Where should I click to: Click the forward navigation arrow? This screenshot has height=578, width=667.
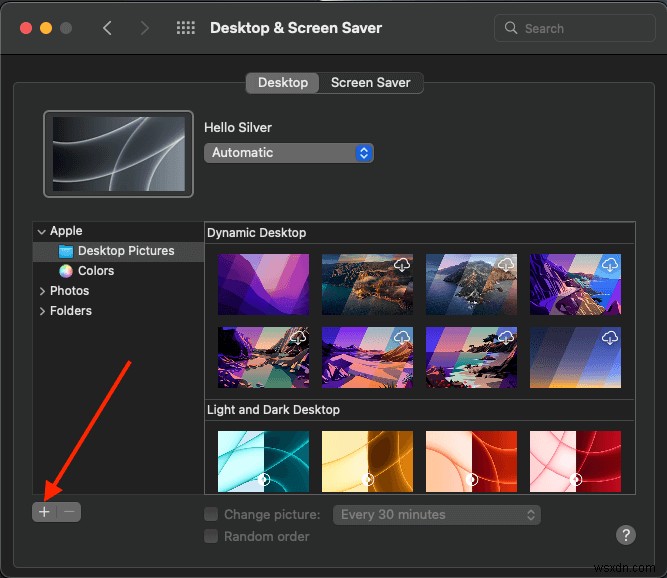pyautogui.click(x=145, y=28)
